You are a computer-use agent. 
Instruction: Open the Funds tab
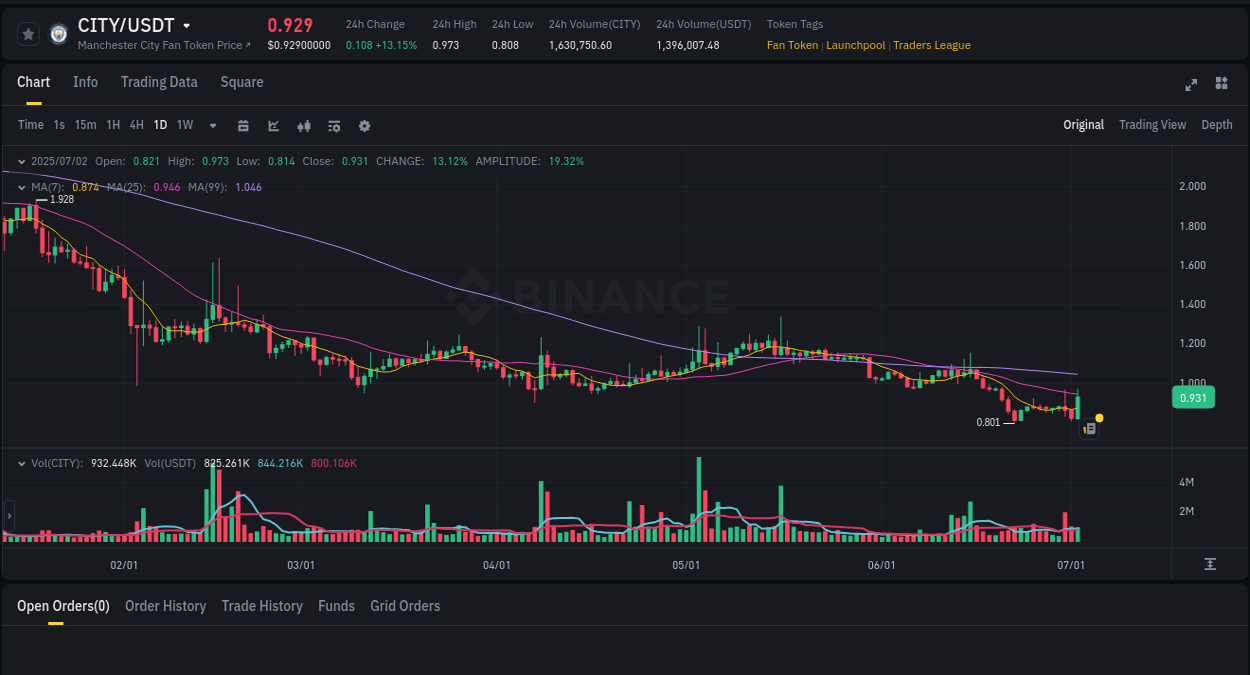pos(336,605)
